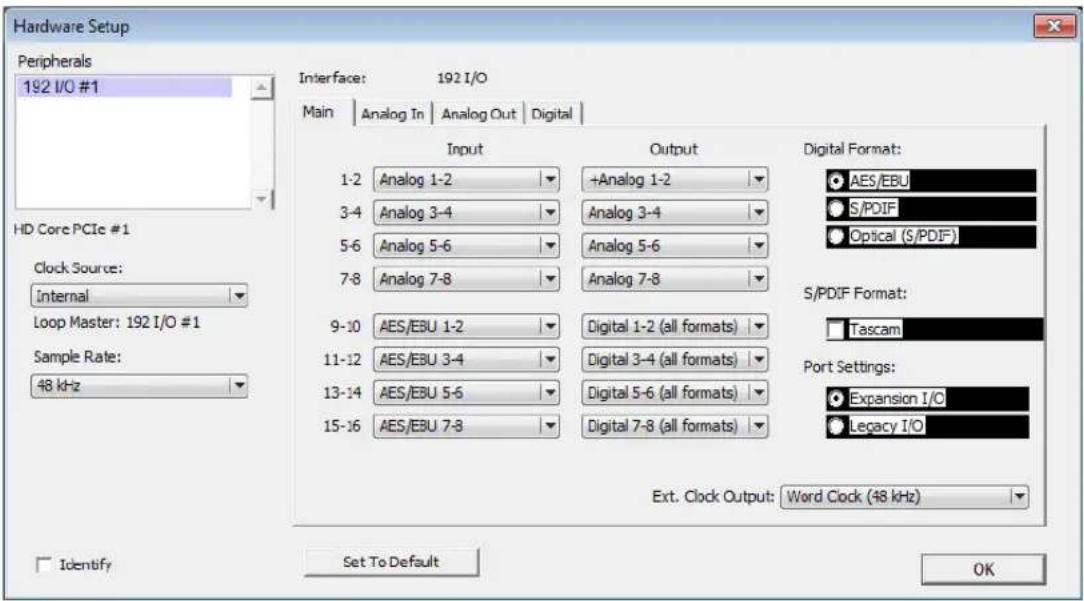Open the Output 5-6 dropdown showing Analog 5-6

(x=675, y=246)
